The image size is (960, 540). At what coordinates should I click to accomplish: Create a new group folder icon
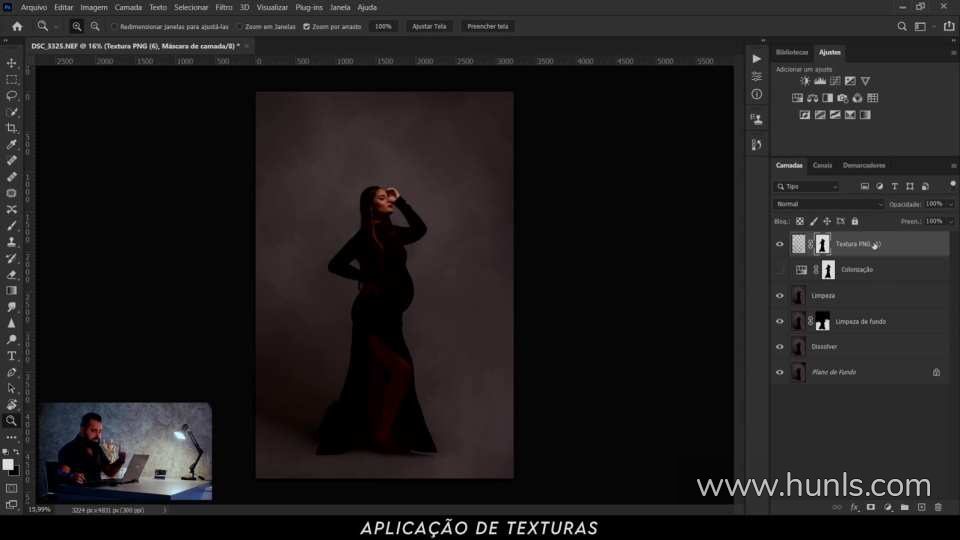pyautogui.click(x=904, y=507)
